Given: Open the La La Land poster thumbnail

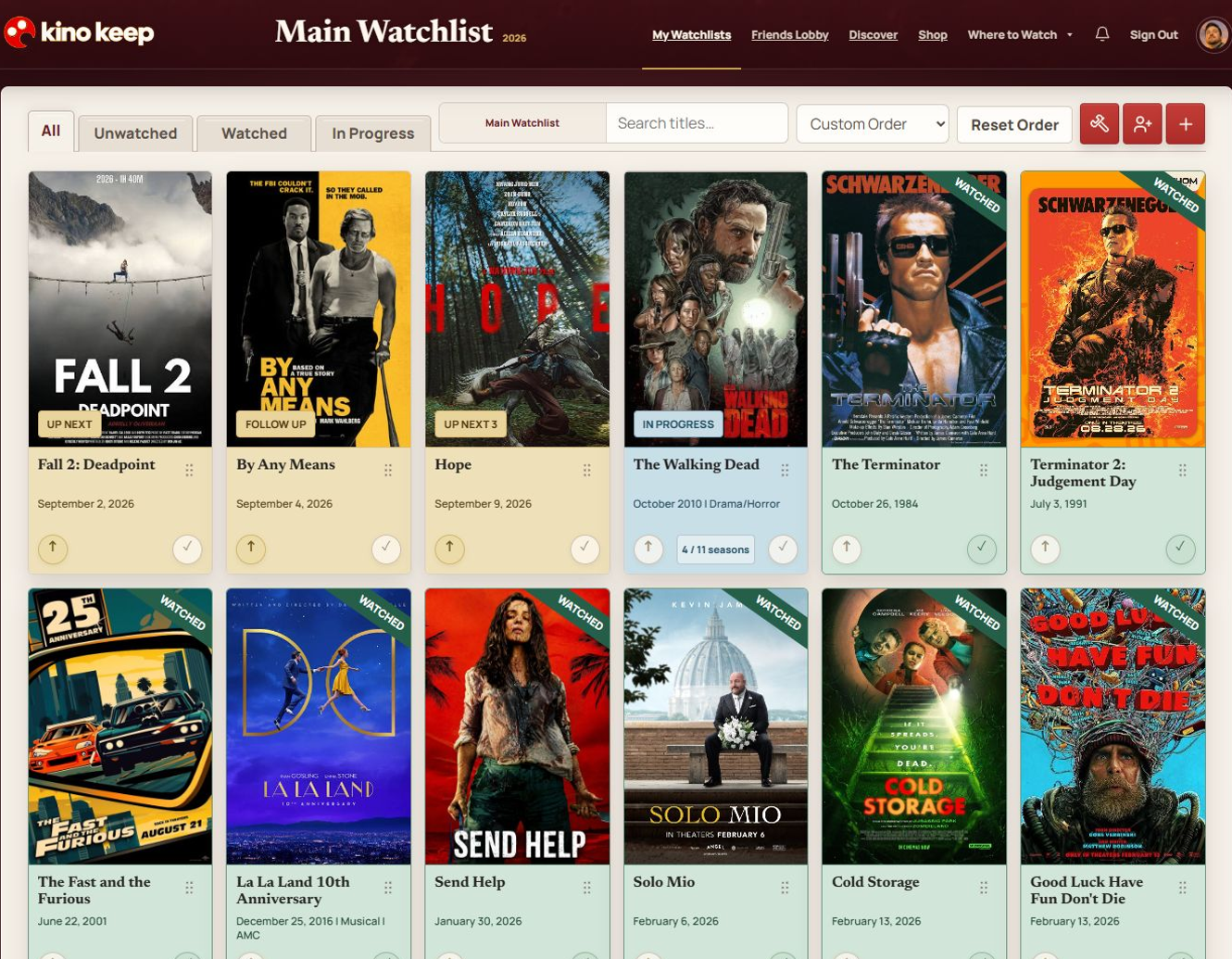Looking at the screenshot, I should (319, 726).
